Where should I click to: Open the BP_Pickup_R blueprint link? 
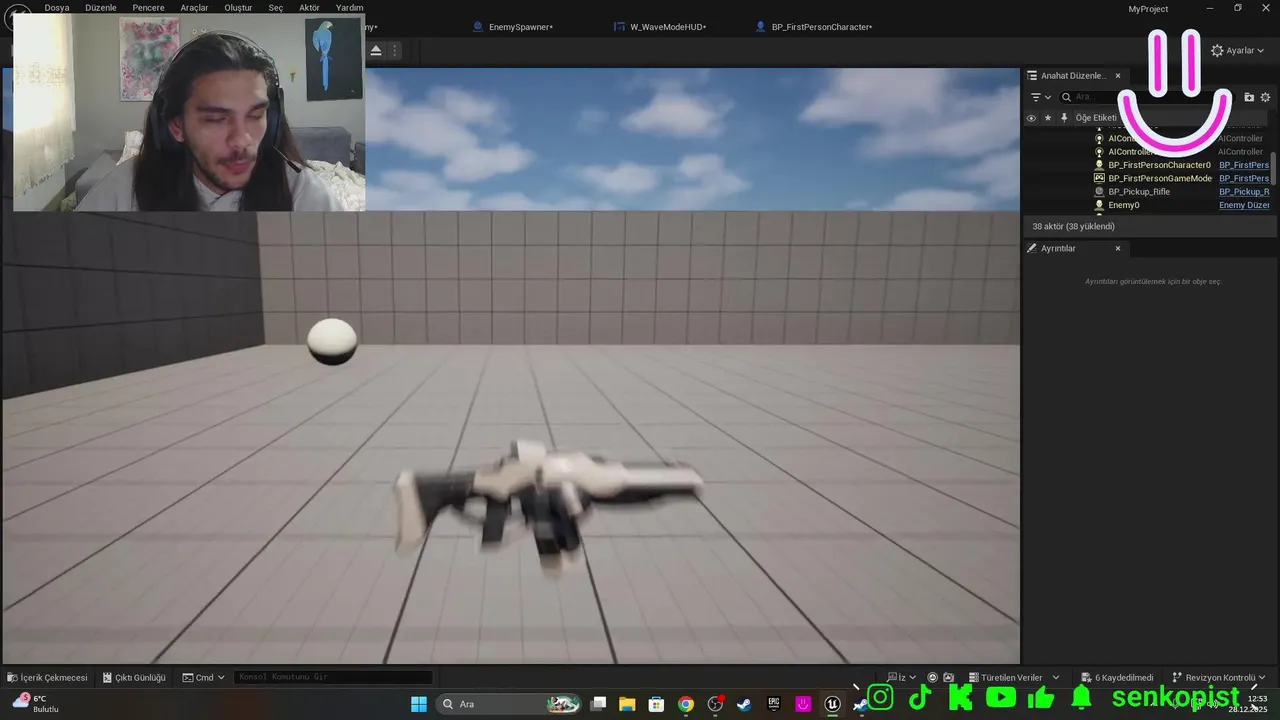[1244, 191]
